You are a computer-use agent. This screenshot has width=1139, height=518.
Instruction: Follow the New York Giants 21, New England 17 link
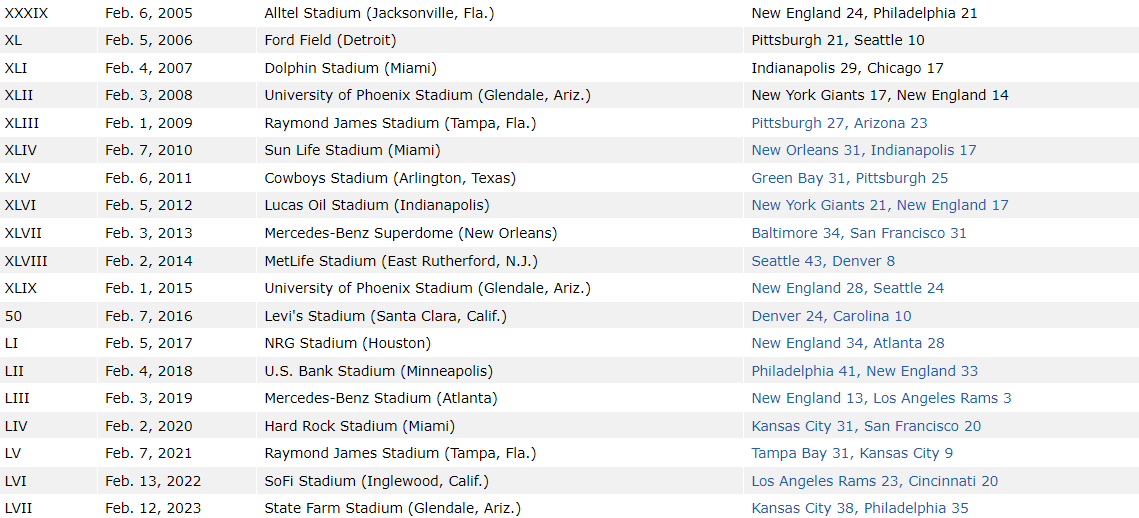tap(880, 205)
